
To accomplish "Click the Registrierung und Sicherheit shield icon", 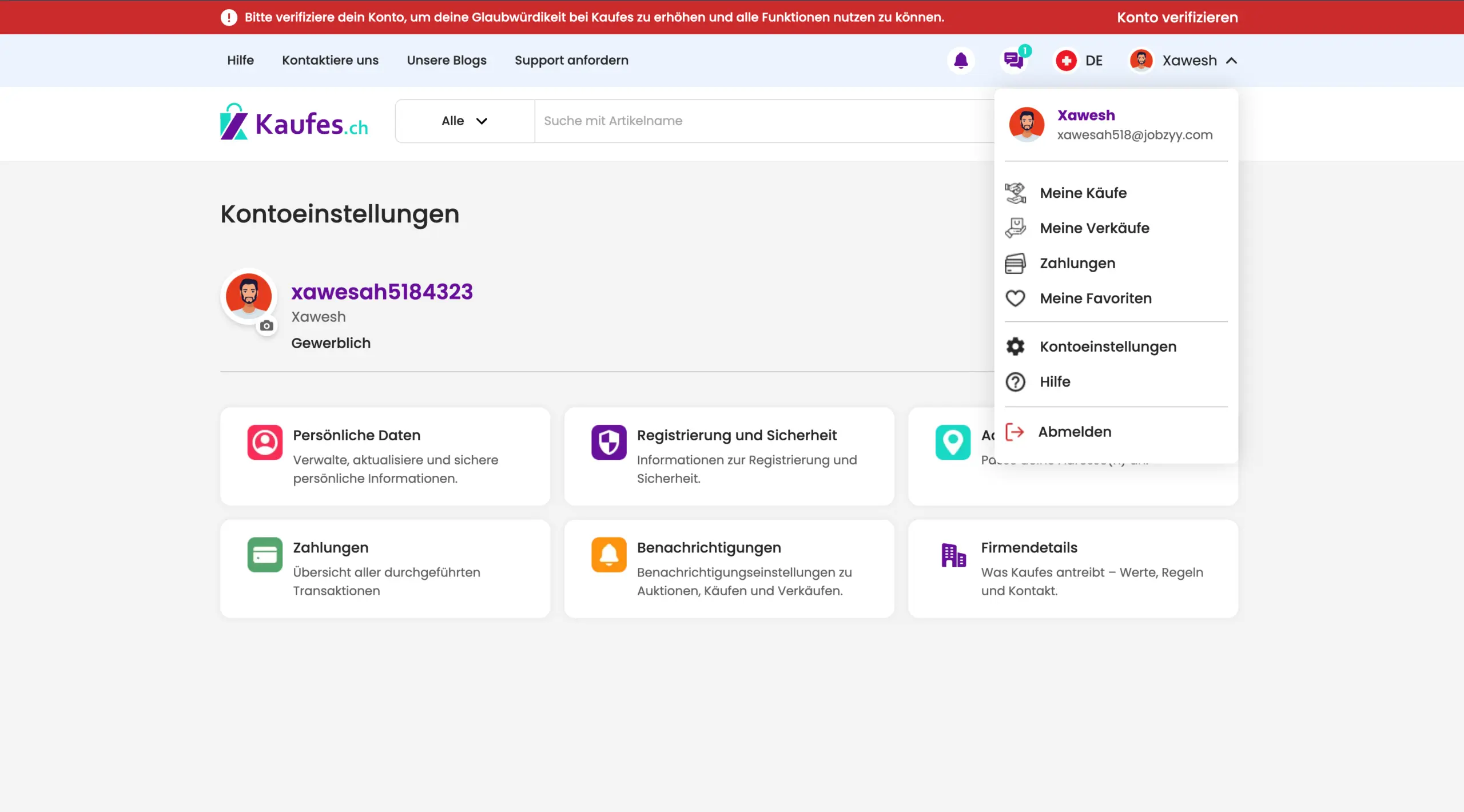I will [x=609, y=442].
